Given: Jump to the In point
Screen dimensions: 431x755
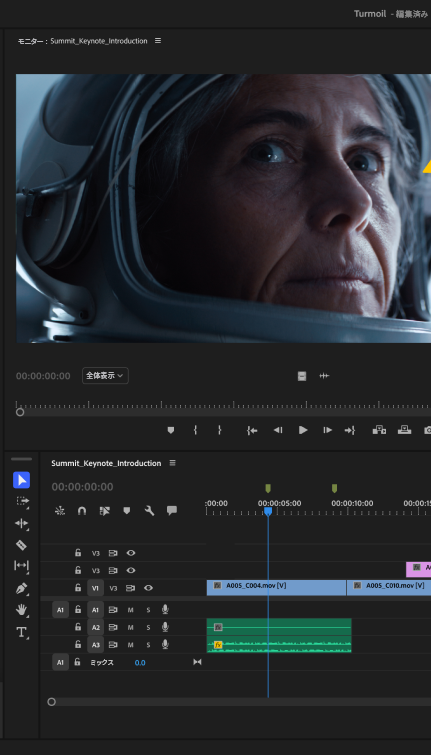Looking at the screenshot, I should coord(252,430).
